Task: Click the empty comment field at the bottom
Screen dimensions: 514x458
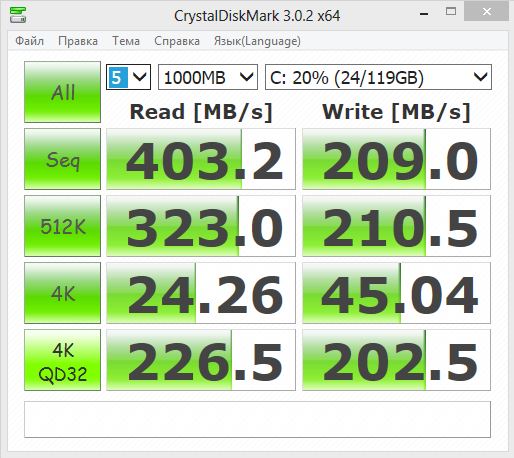Action: [257, 419]
